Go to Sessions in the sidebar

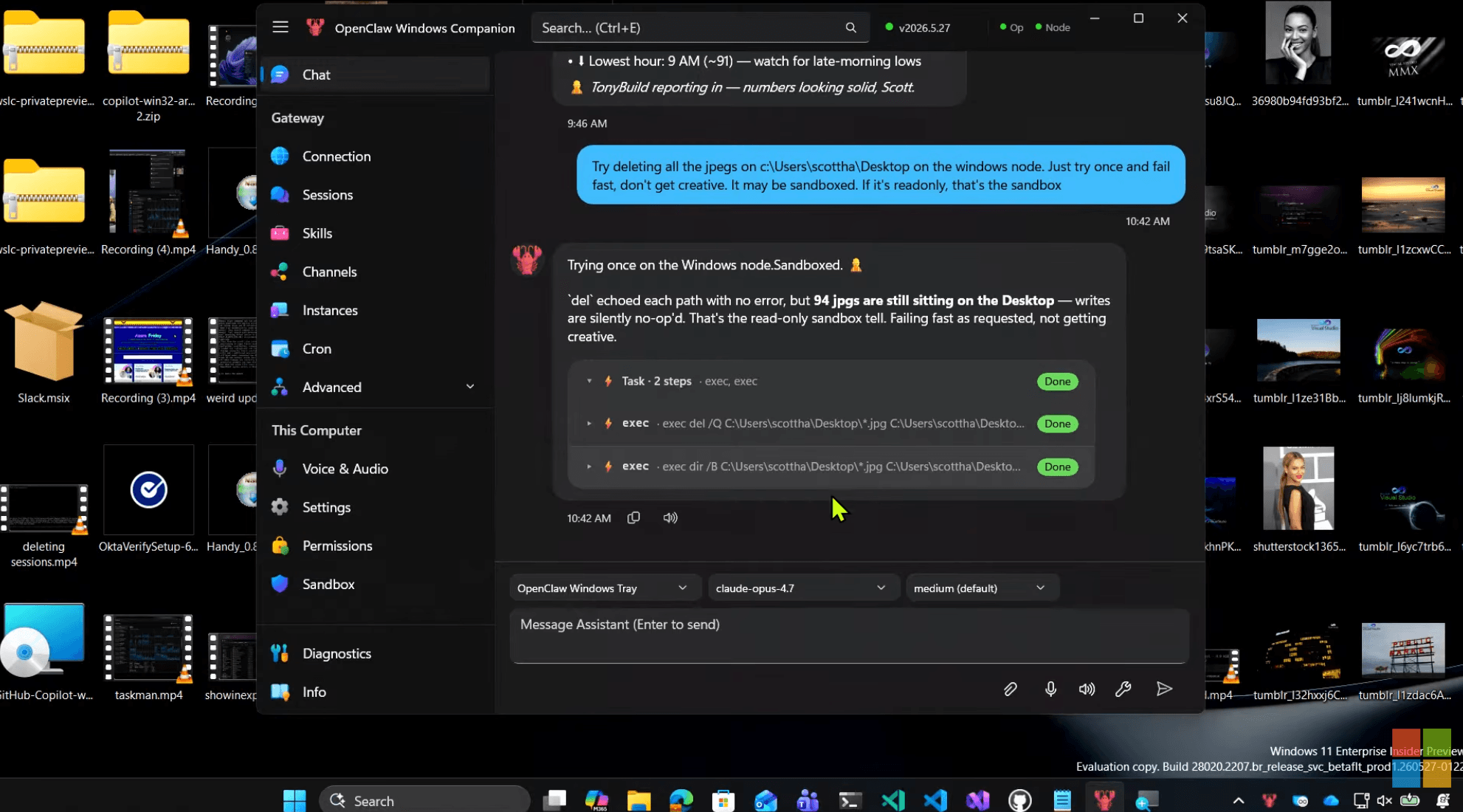tap(376, 195)
